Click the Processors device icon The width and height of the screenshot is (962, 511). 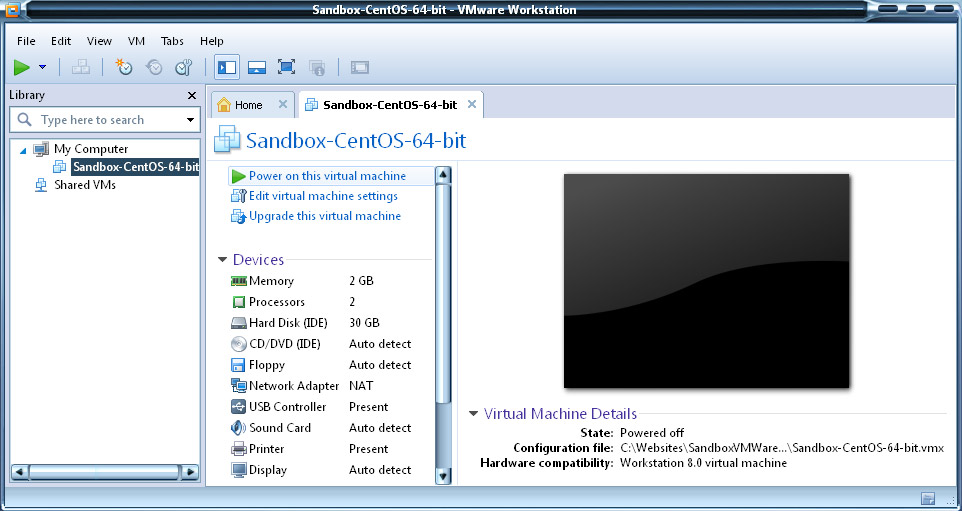pyautogui.click(x=239, y=302)
